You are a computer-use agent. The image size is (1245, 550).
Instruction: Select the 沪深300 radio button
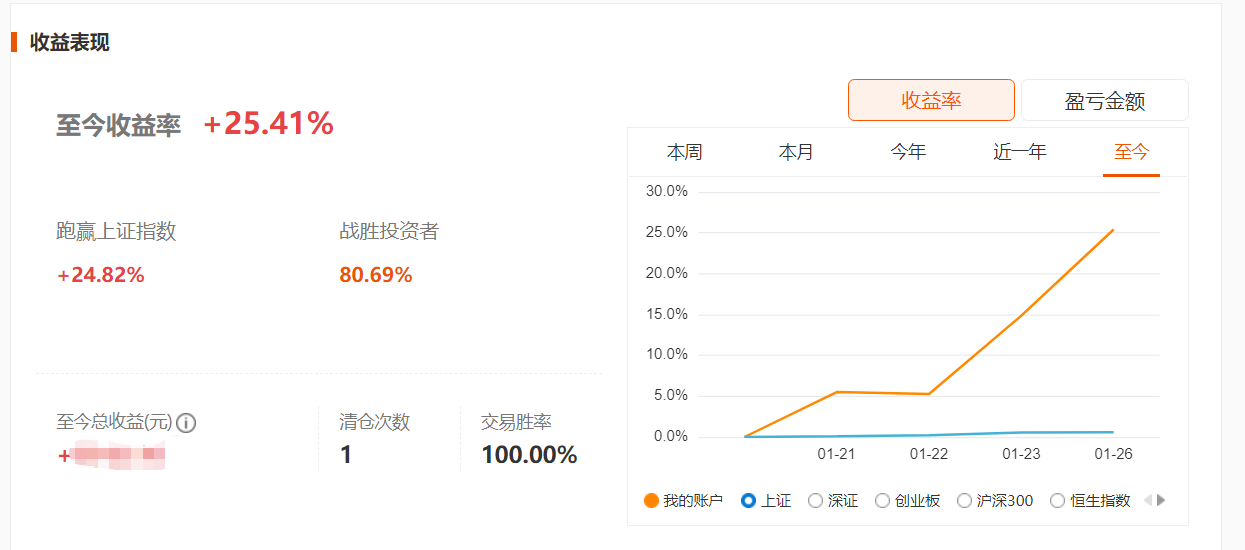click(964, 501)
